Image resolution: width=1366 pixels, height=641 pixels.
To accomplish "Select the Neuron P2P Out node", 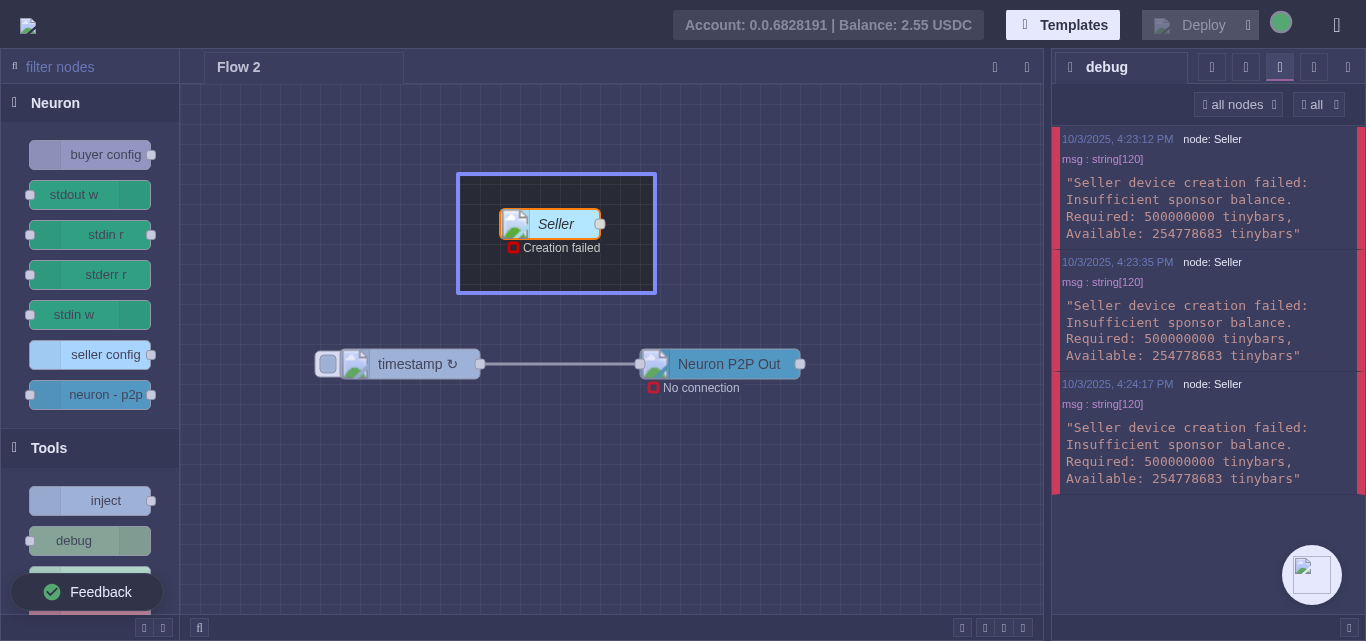I will click(728, 364).
